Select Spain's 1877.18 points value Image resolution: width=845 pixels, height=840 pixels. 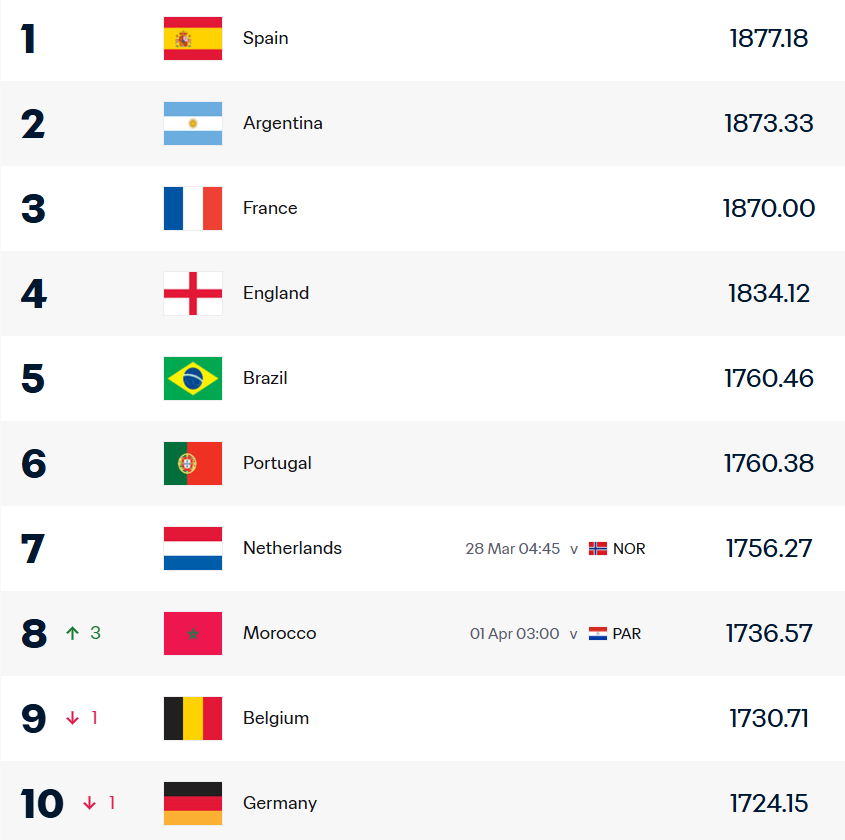(768, 39)
